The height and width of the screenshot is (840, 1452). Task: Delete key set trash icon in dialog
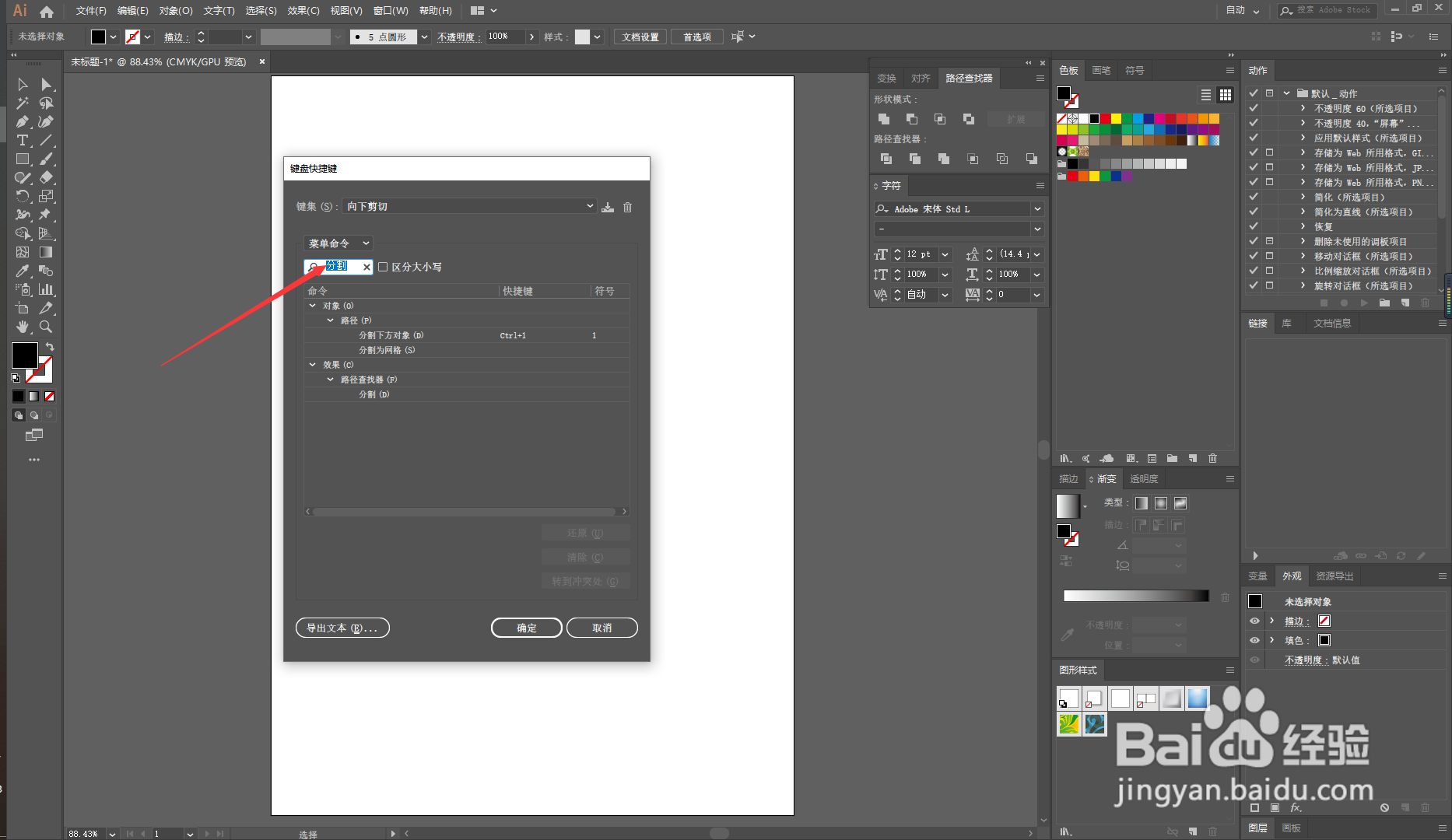point(627,207)
